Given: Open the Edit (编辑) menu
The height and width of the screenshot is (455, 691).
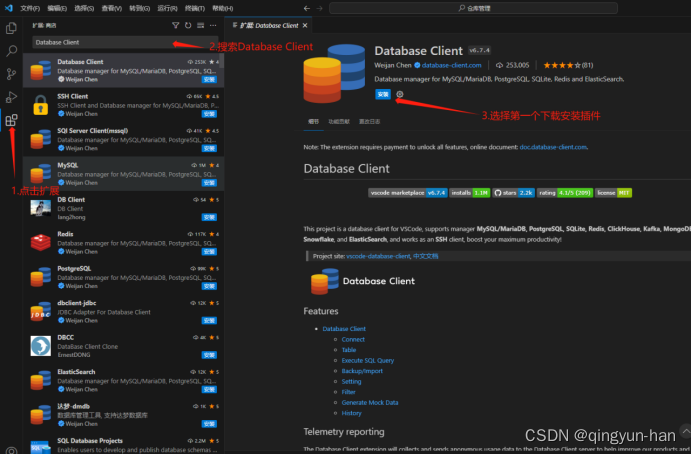Looking at the screenshot, I should (x=57, y=8).
